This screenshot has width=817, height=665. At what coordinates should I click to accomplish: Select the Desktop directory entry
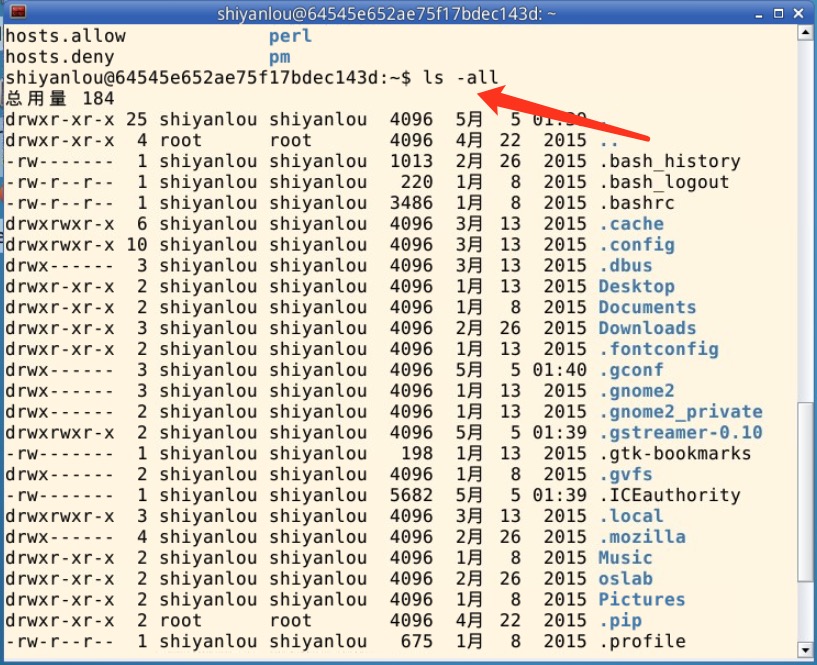tap(636, 287)
